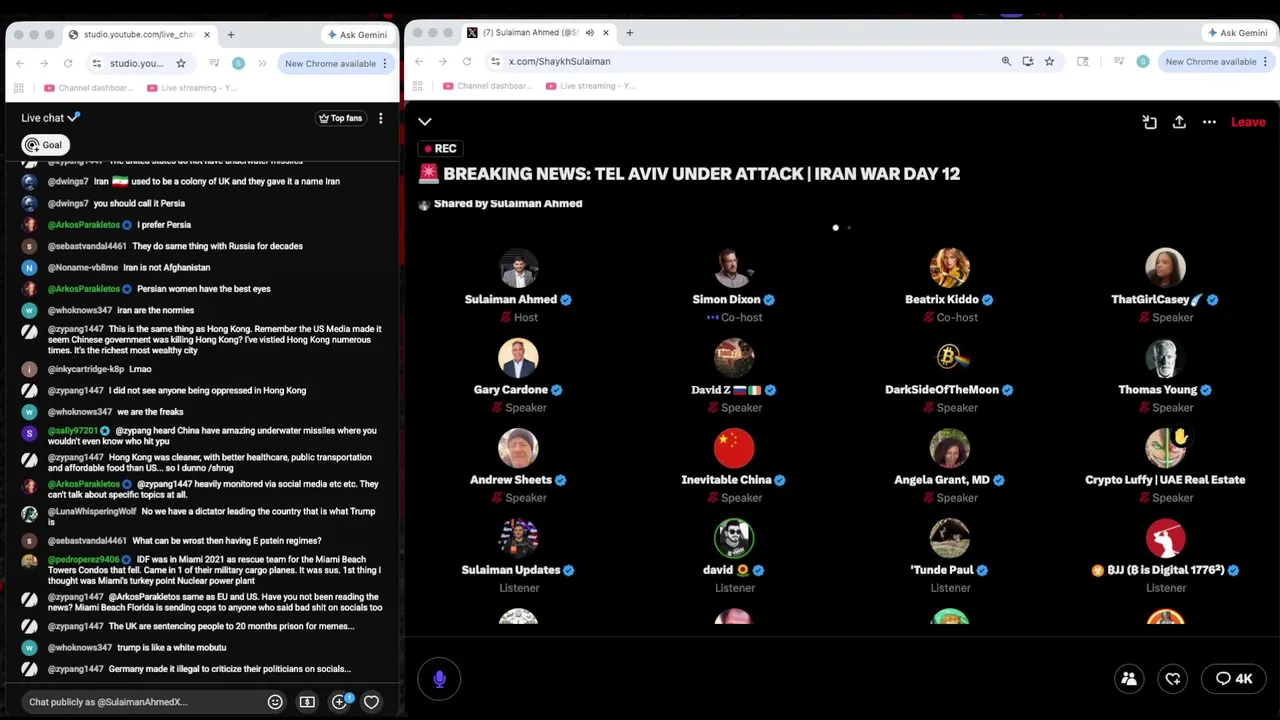Select Simon Dixon co-host avatar
The height and width of the screenshot is (720, 1280).
pyautogui.click(x=734, y=268)
